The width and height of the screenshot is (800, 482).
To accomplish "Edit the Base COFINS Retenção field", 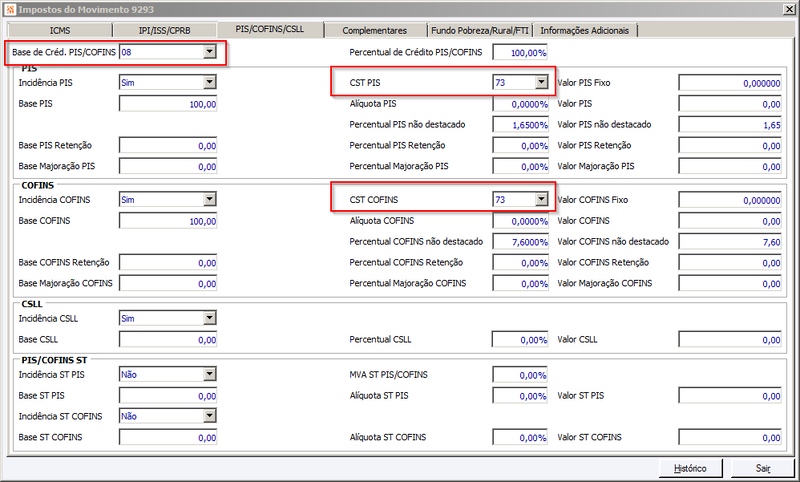I will point(168,263).
